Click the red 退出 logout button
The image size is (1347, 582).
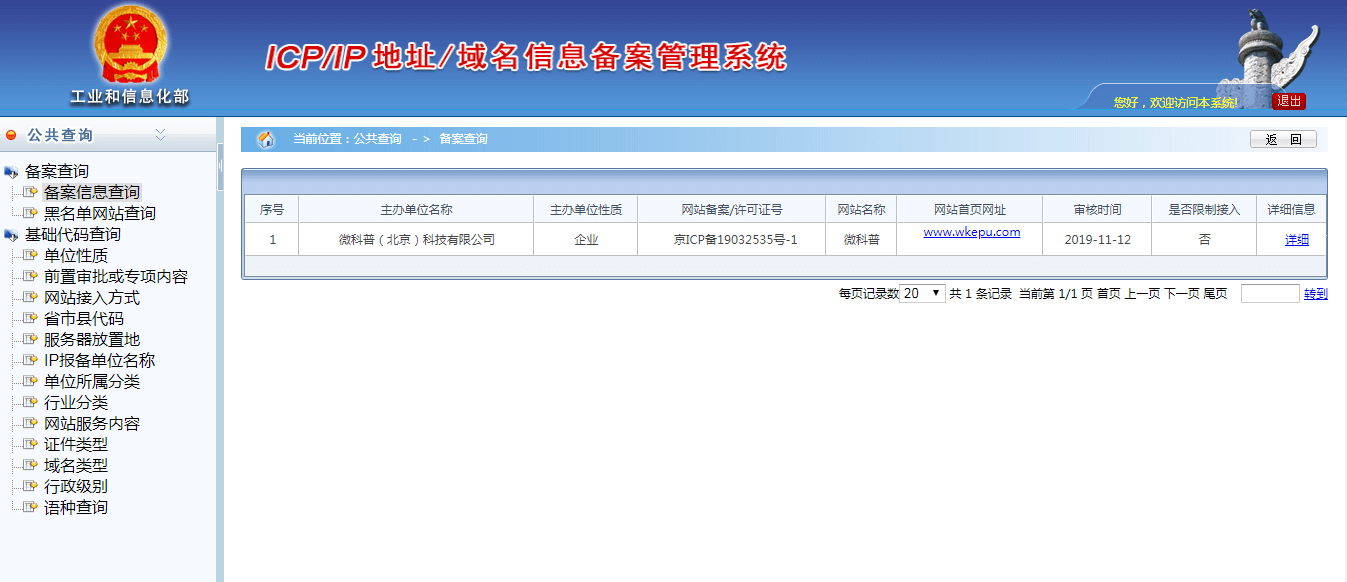click(1288, 100)
